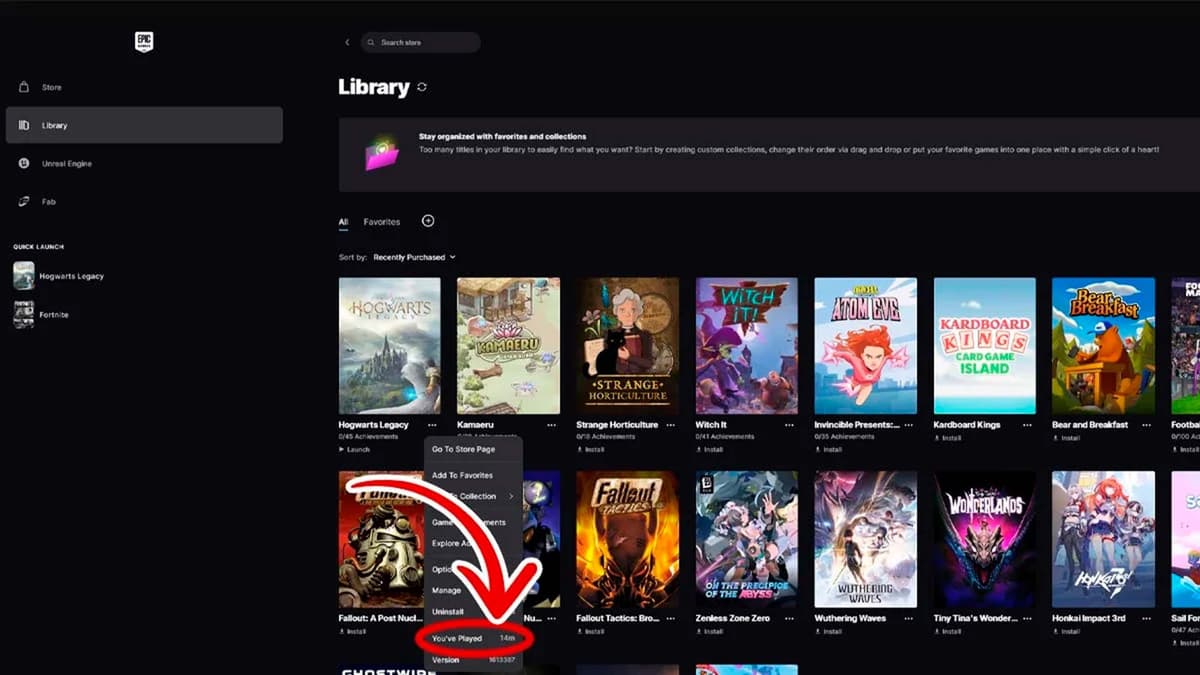This screenshot has height=675, width=1200.
Task: Launch Fortnite from Quick Launch
Action: 54,315
